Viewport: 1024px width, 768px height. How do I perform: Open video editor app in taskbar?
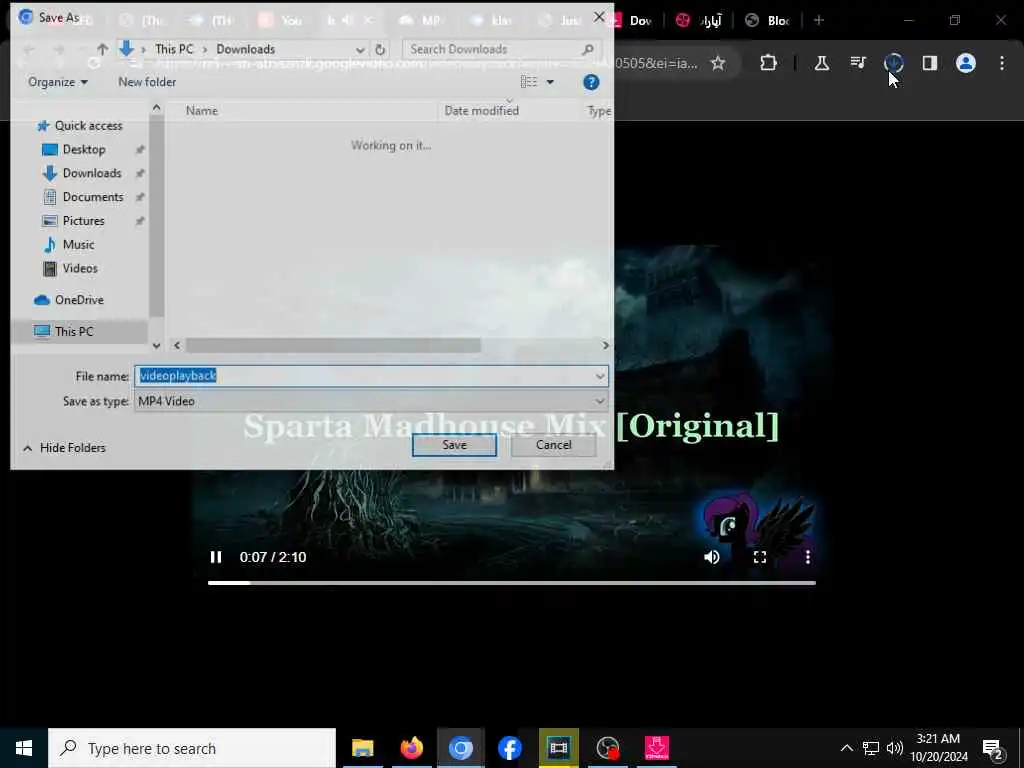[558, 748]
